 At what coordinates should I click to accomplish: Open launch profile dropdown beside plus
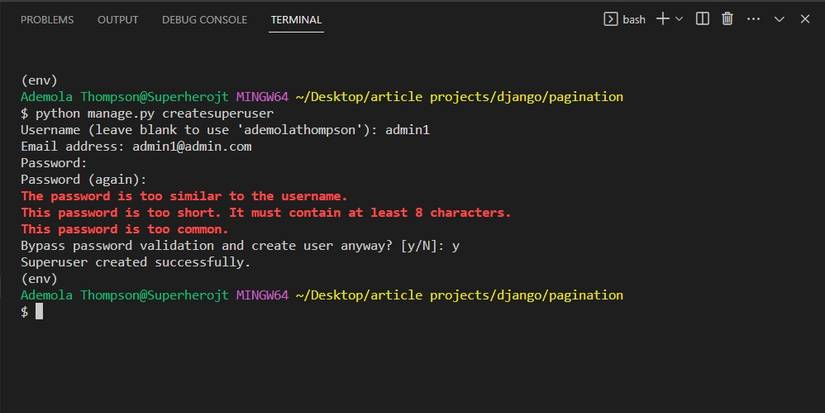(x=679, y=19)
